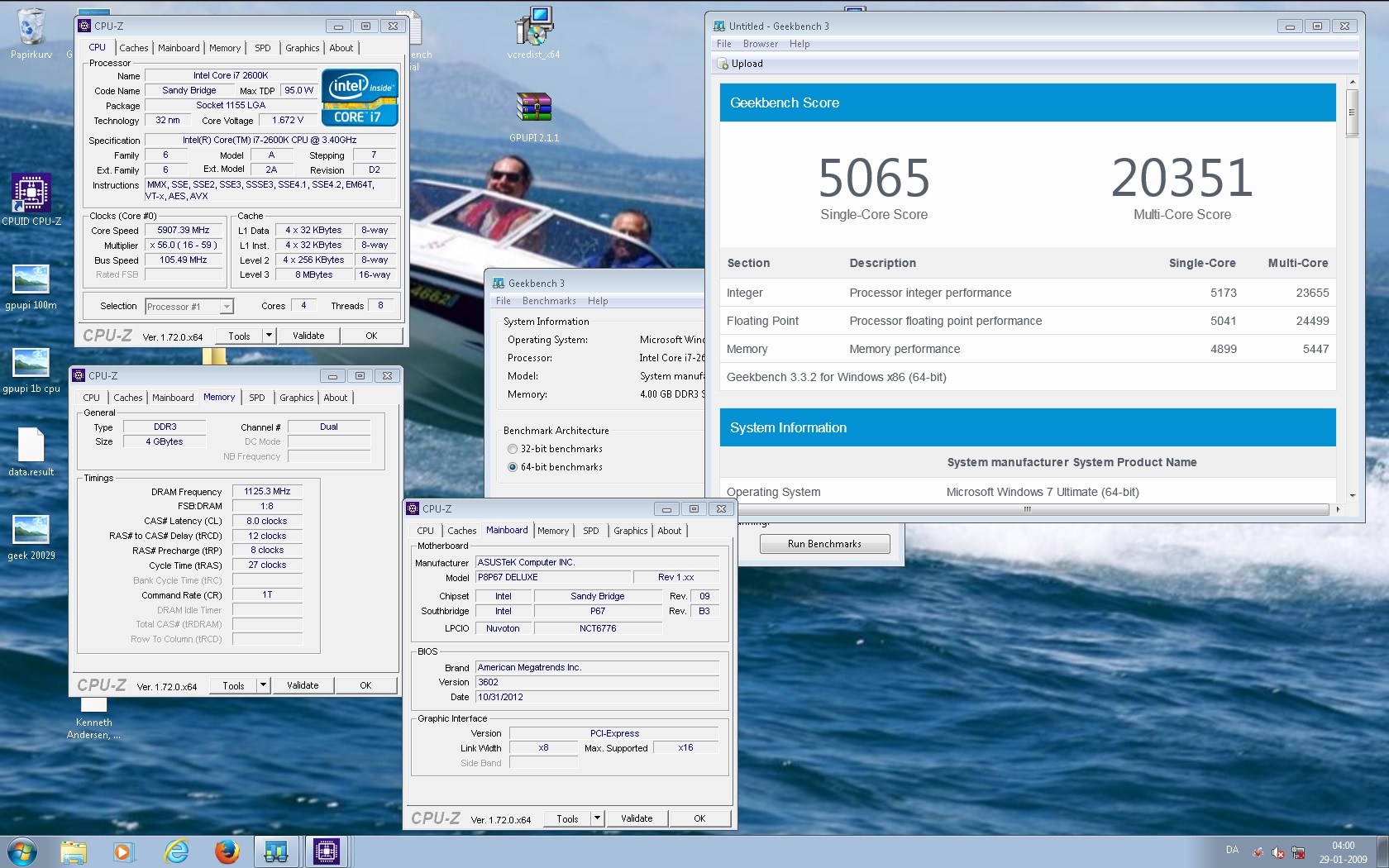Open the Benchmarks menu in Geekbench 3
The height and width of the screenshot is (868, 1389).
549,301
